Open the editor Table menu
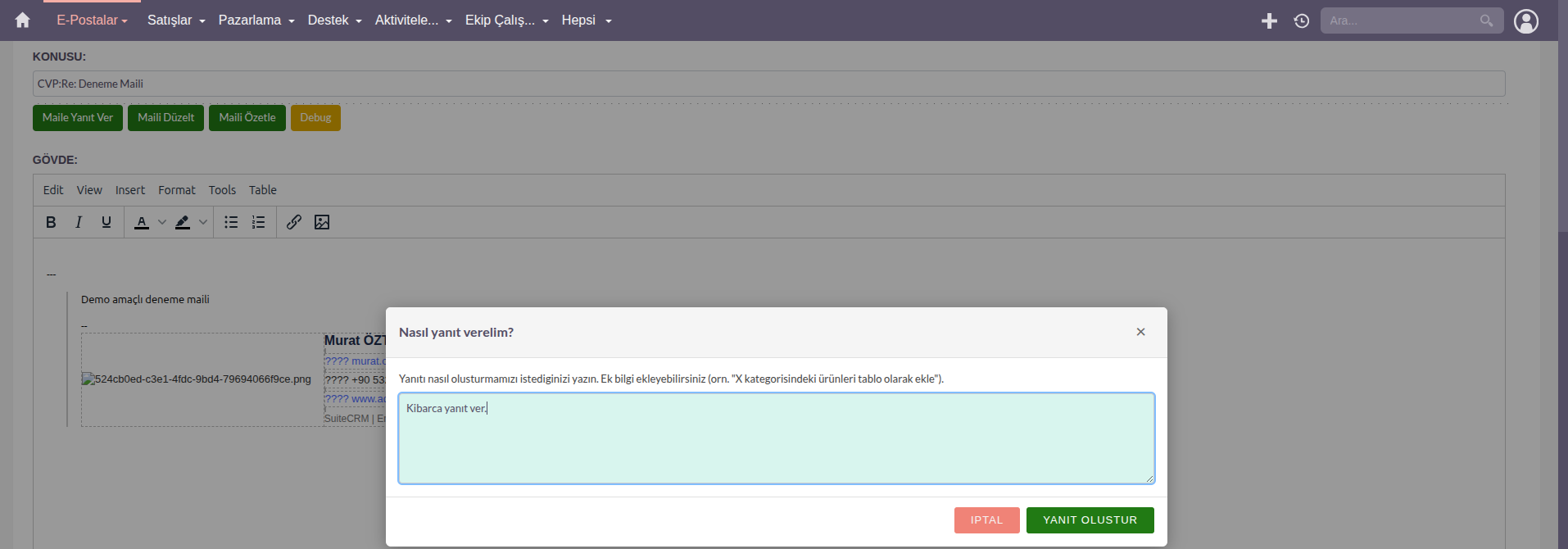The height and width of the screenshot is (549, 1568). [x=263, y=190]
